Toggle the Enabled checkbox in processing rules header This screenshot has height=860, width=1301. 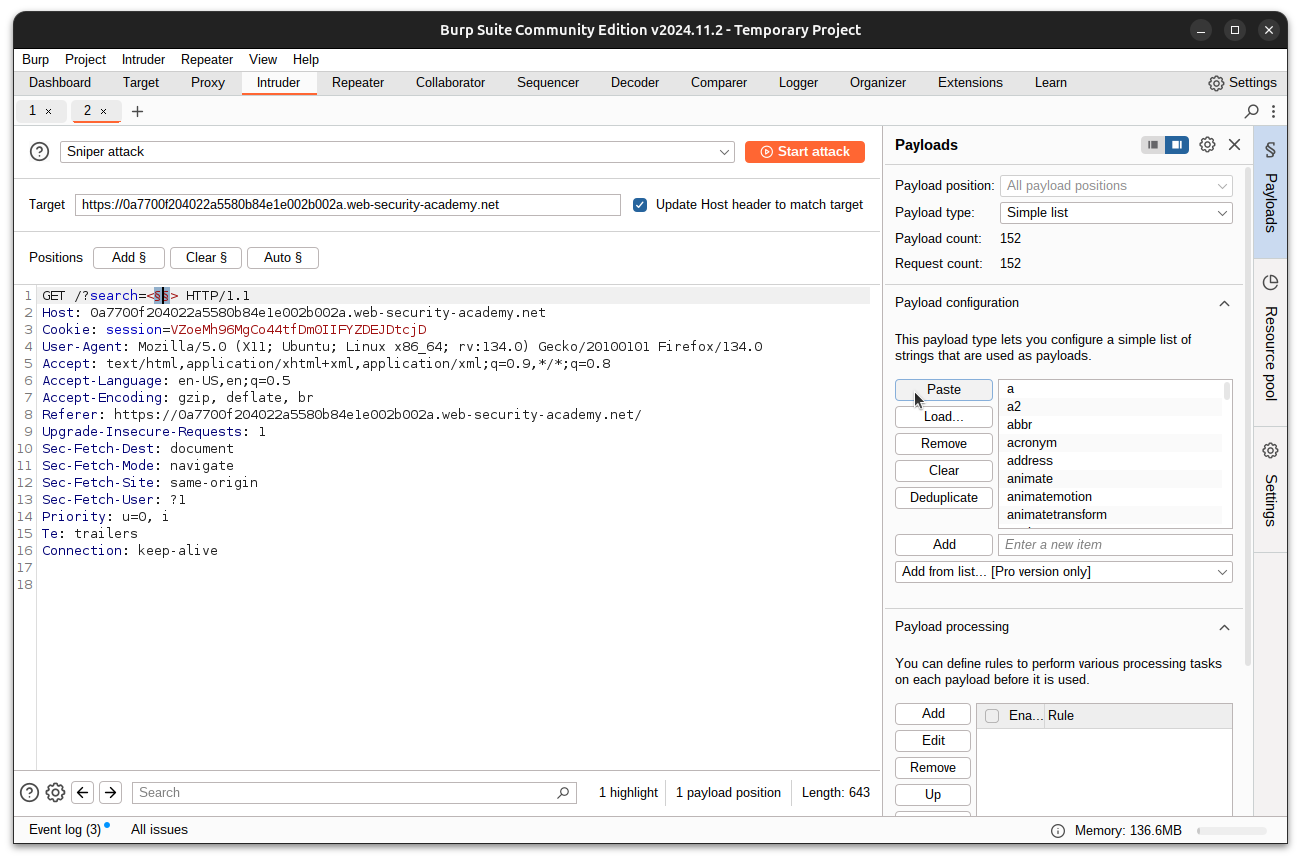(992, 716)
